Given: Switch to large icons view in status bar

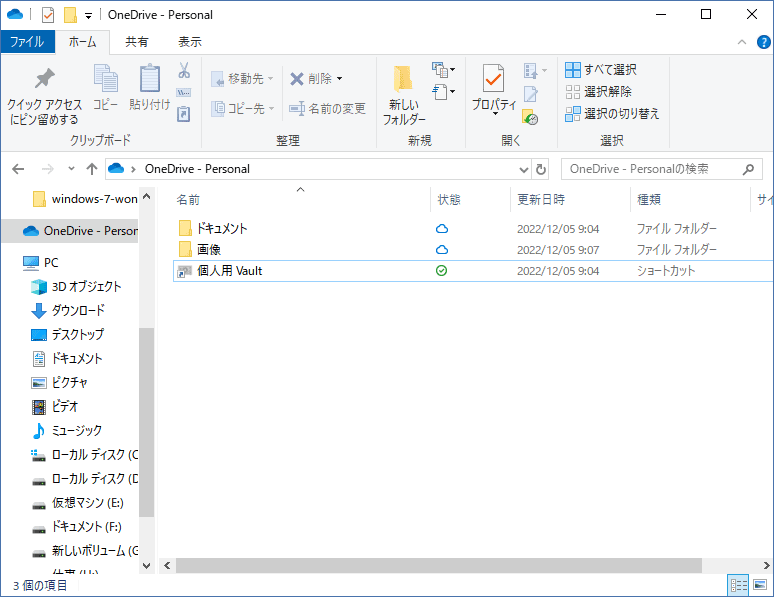Looking at the screenshot, I should (761, 585).
